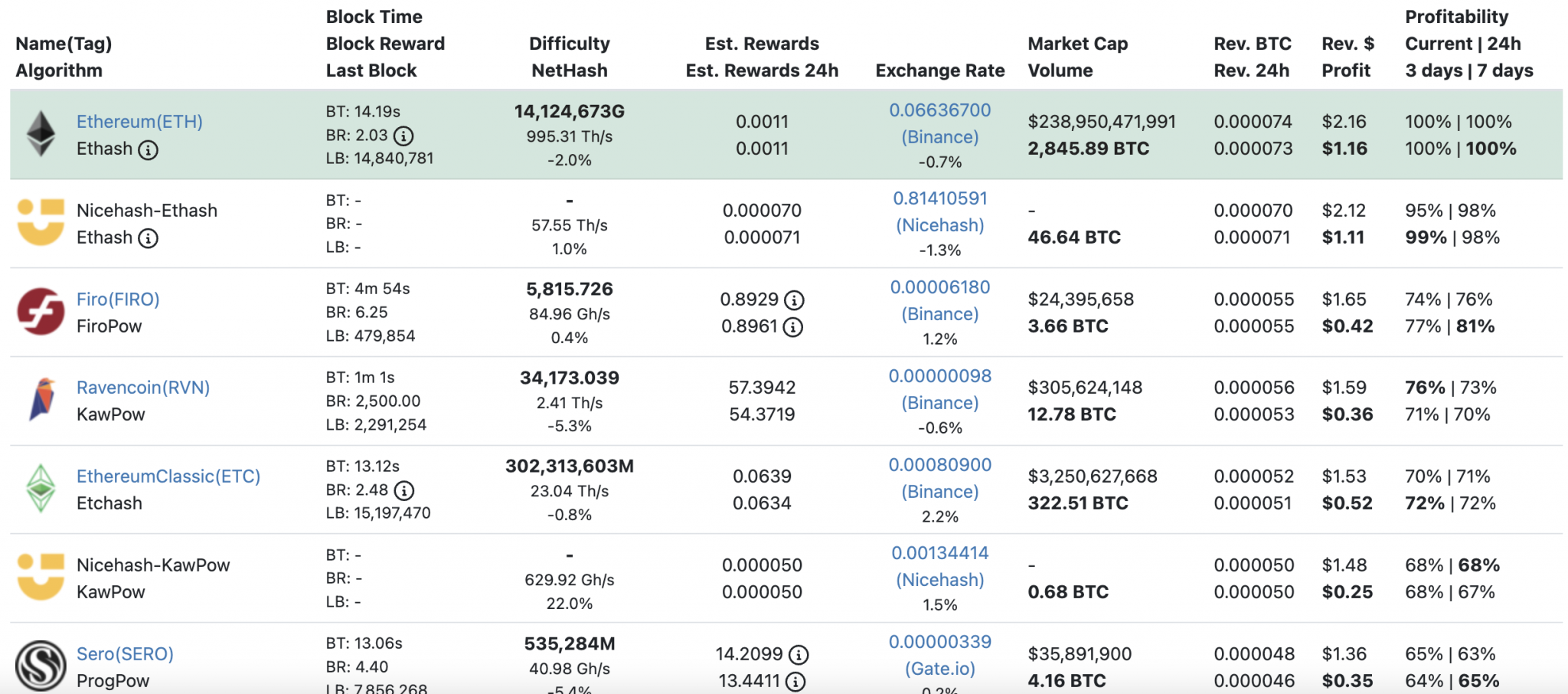
Task: Click Ravencoin block reward BR: 2,500.00
Action: 374,401
